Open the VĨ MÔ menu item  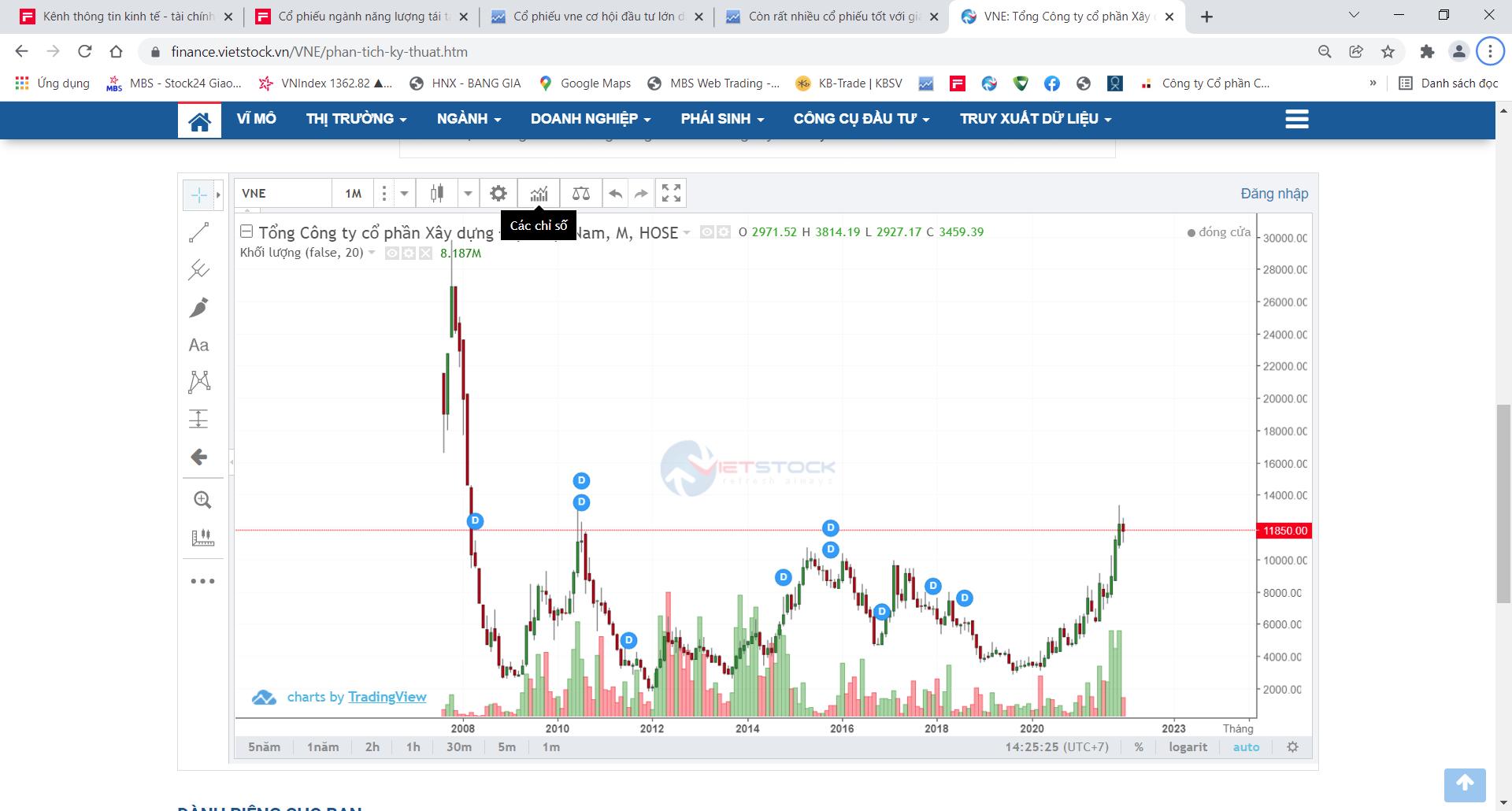[x=256, y=119]
